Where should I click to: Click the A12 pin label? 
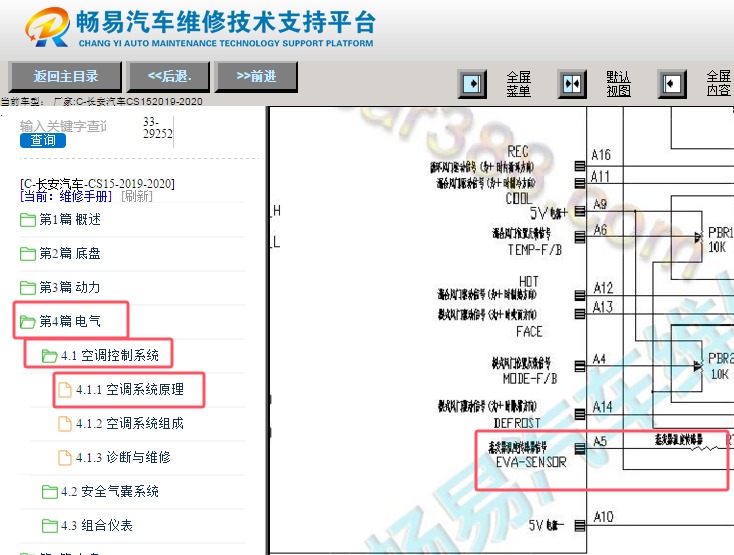[x=603, y=288]
